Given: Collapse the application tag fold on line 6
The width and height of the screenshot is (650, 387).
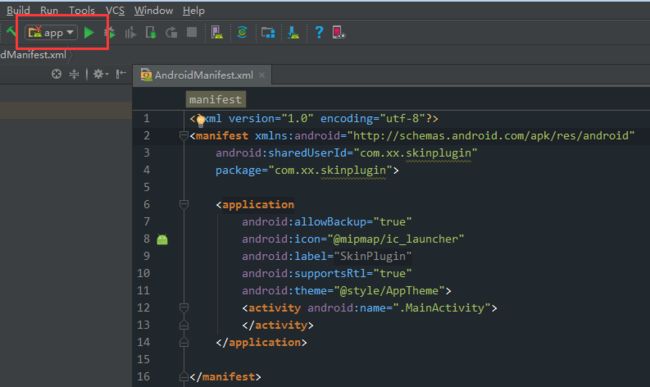Looking at the screenshot, I should pyautogui.click(x=184, y=204).
